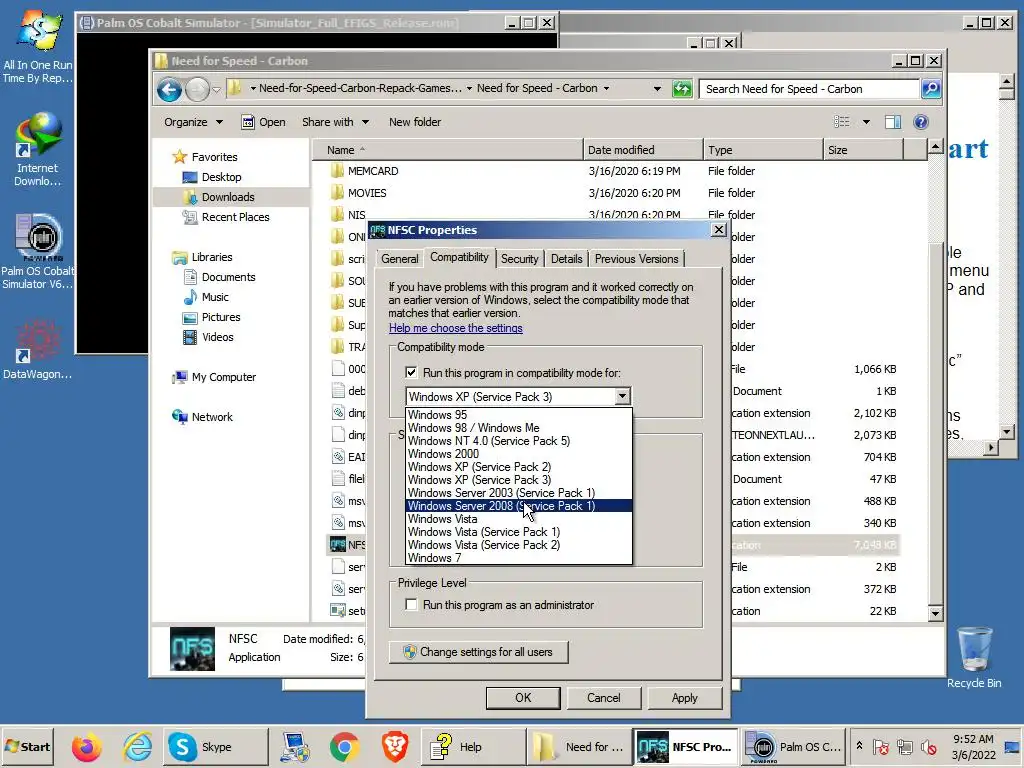The image size is (1024, 768).
Task: Click in the Search Need for Speed field
Action: tap(810, 89)
